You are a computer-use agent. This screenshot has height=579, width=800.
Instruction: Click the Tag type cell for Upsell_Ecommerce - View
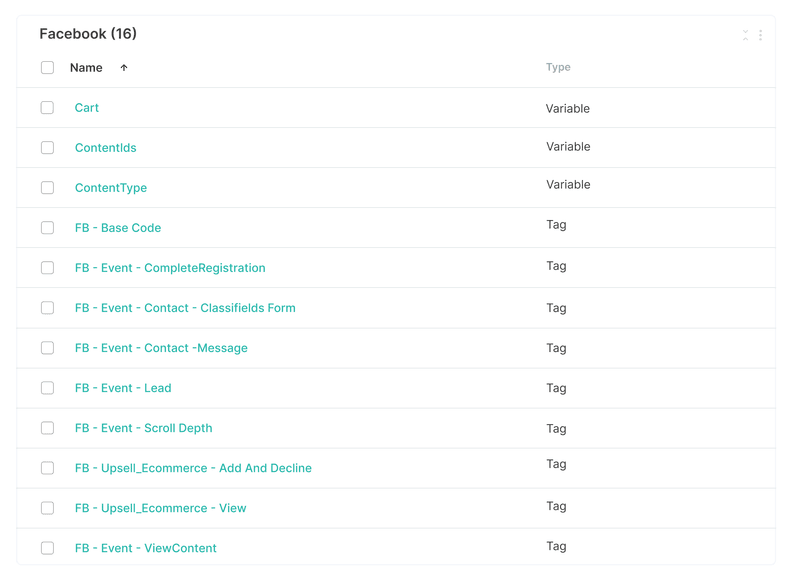point(557,507)
